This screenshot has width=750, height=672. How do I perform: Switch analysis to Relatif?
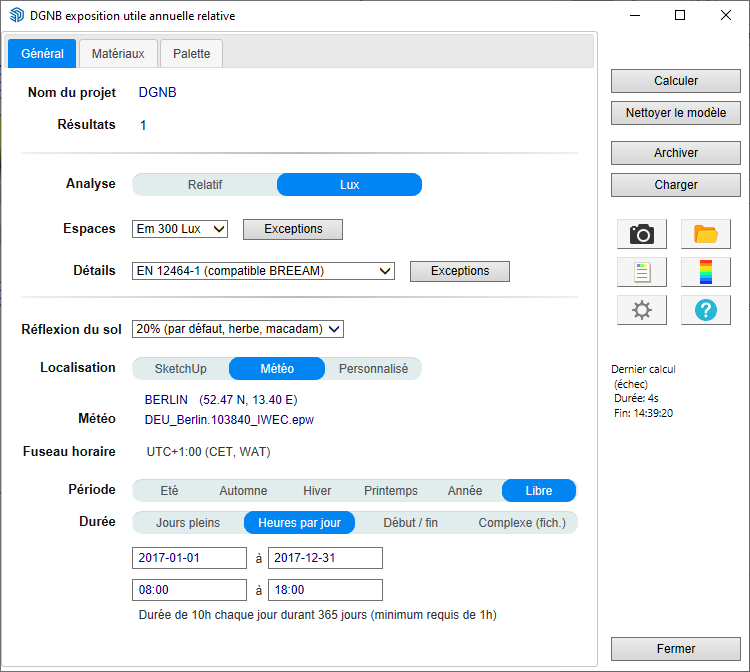205,185
